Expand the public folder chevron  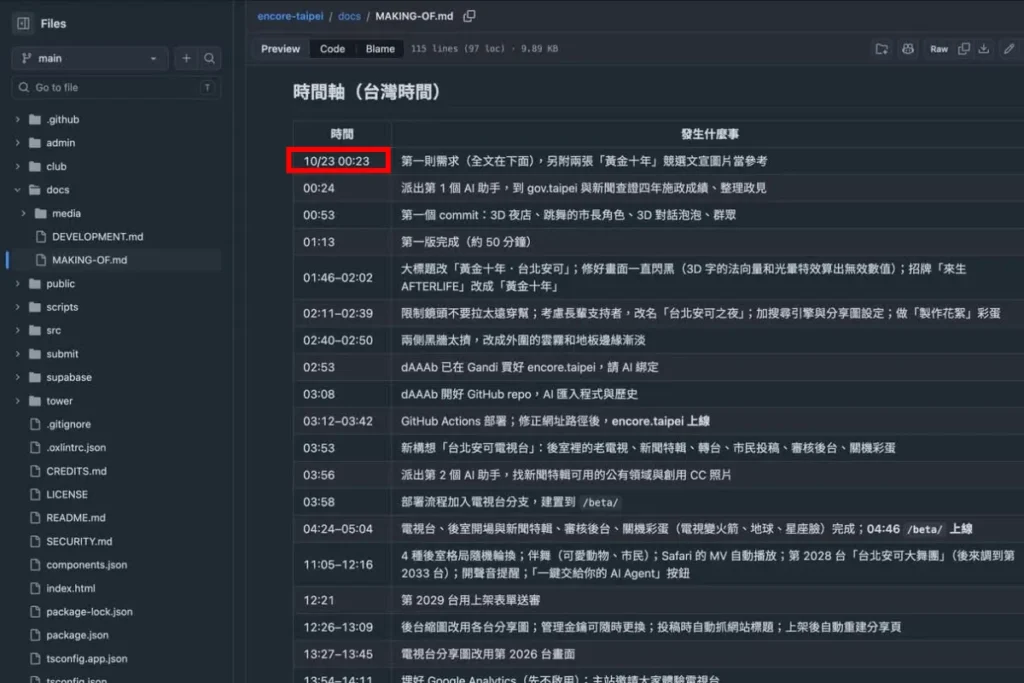[18, 284]
